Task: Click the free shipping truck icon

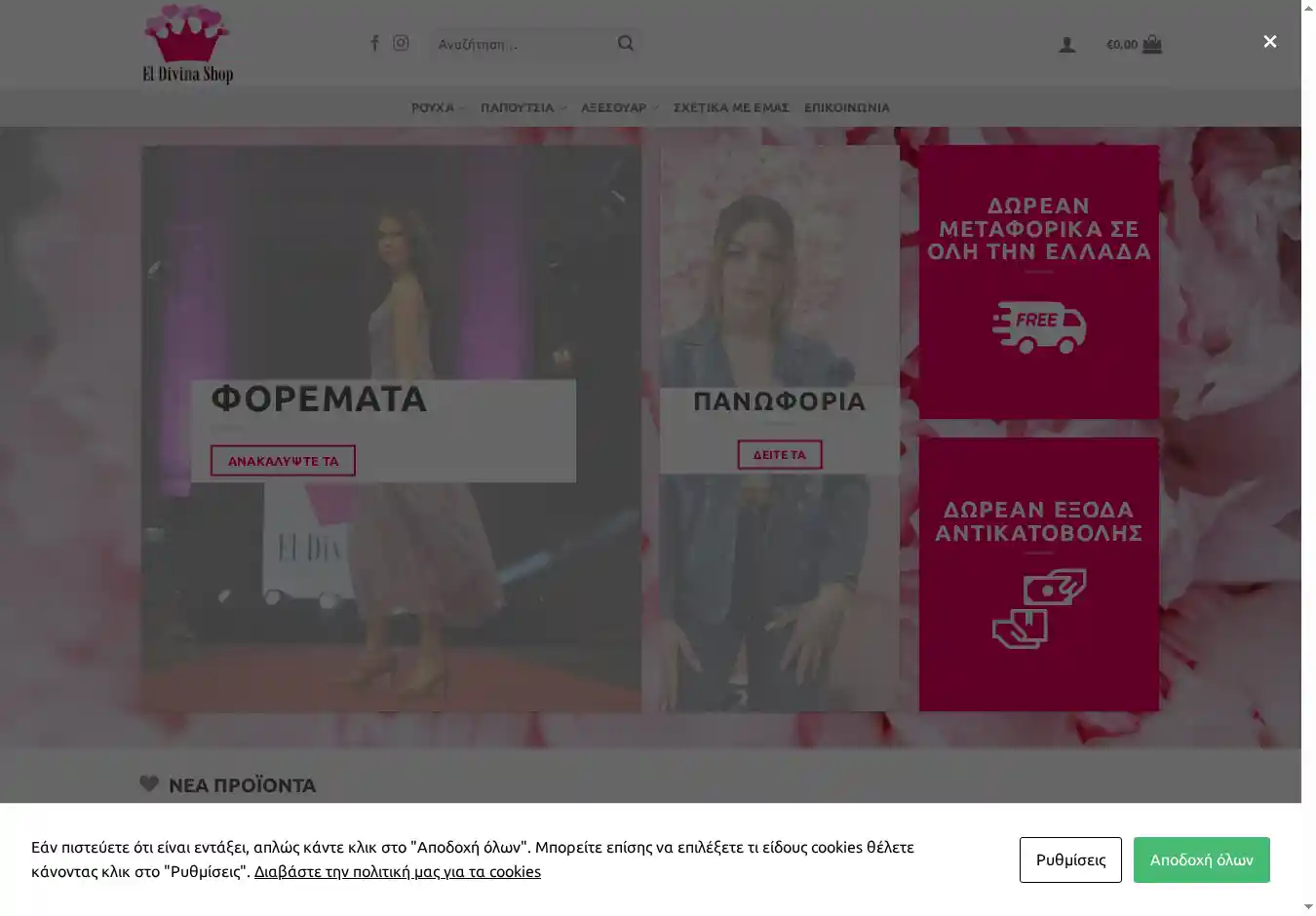Action: pyautogui.click(x=1039, y=327)
